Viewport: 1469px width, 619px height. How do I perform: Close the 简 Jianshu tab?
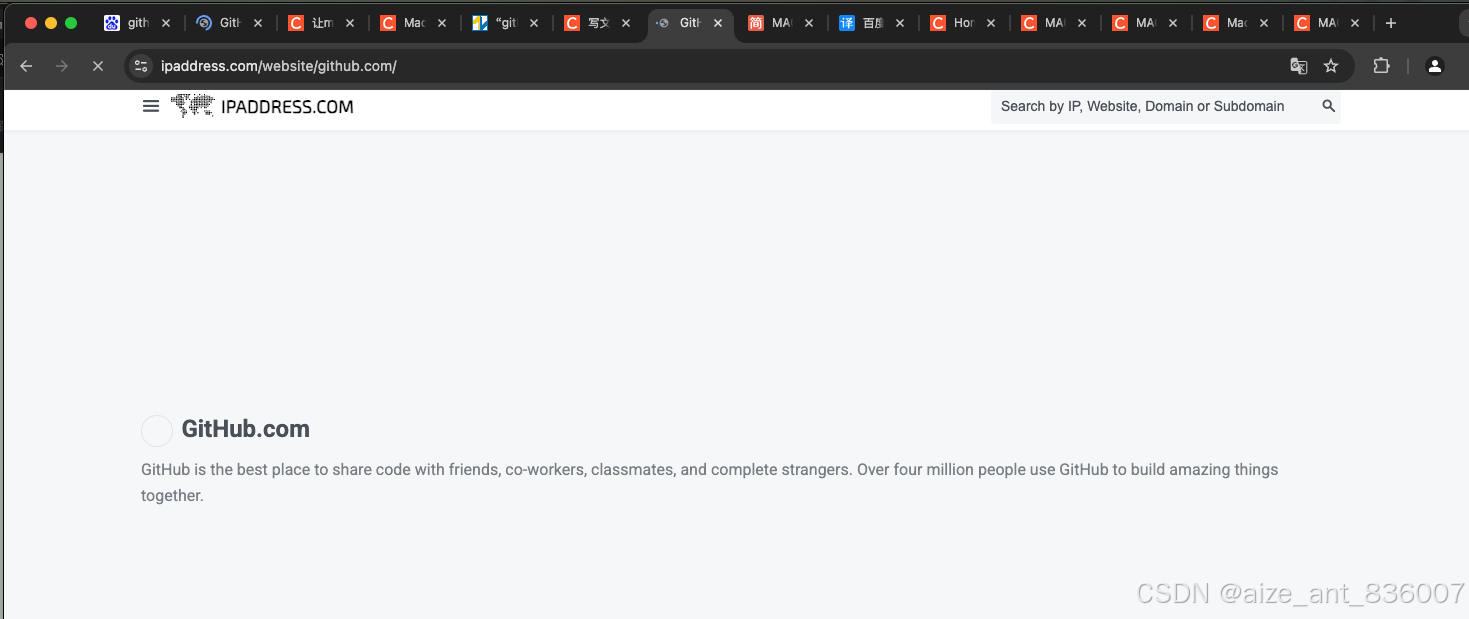(808, 23)
